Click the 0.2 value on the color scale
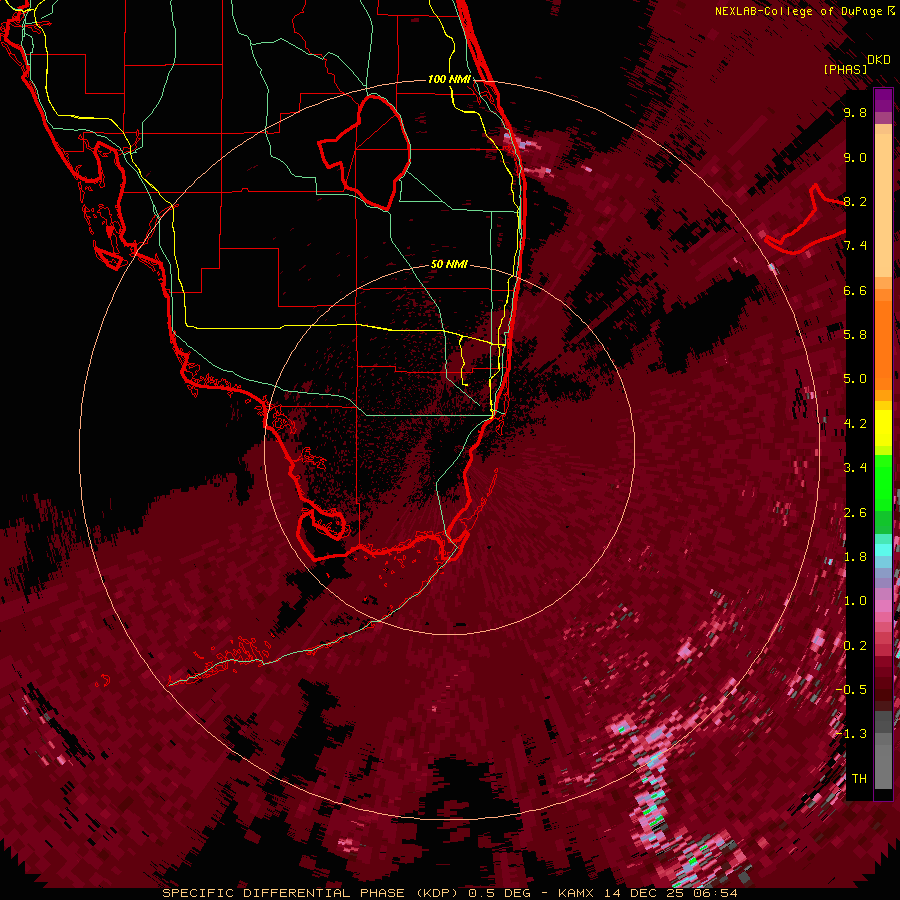The height and width of the screenshot is (900, 900). pos(855,646)
